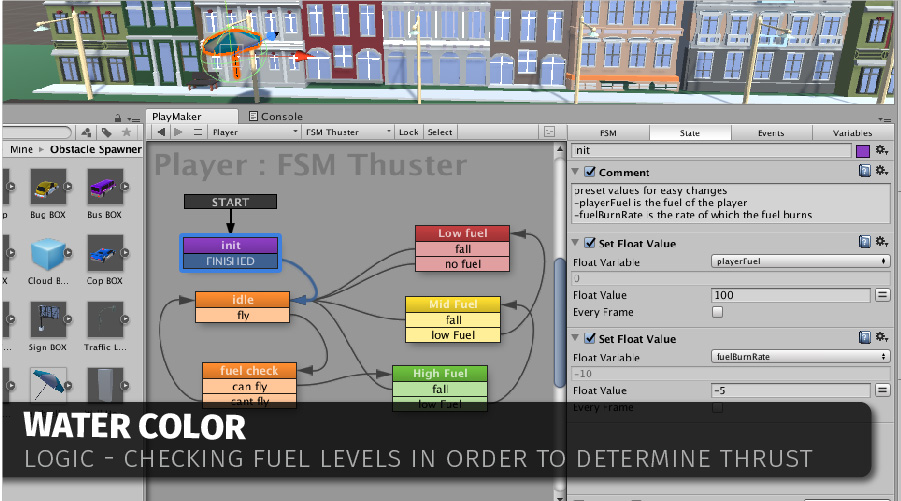This screenshot has width=901, height=501.
Task: Enable Every Frame for playerFuel
Action: pos(717,312)
